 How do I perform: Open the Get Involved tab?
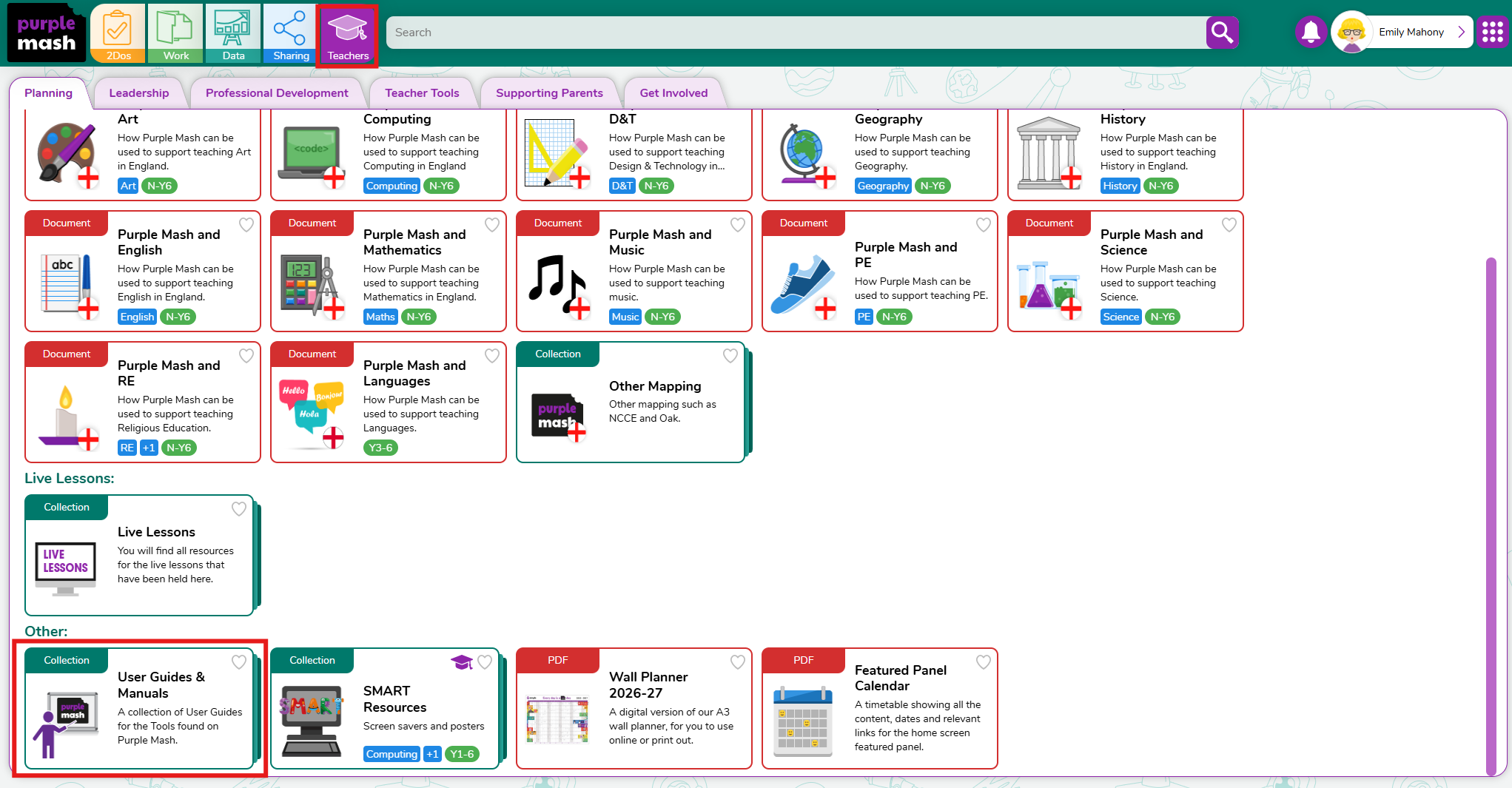673,93
